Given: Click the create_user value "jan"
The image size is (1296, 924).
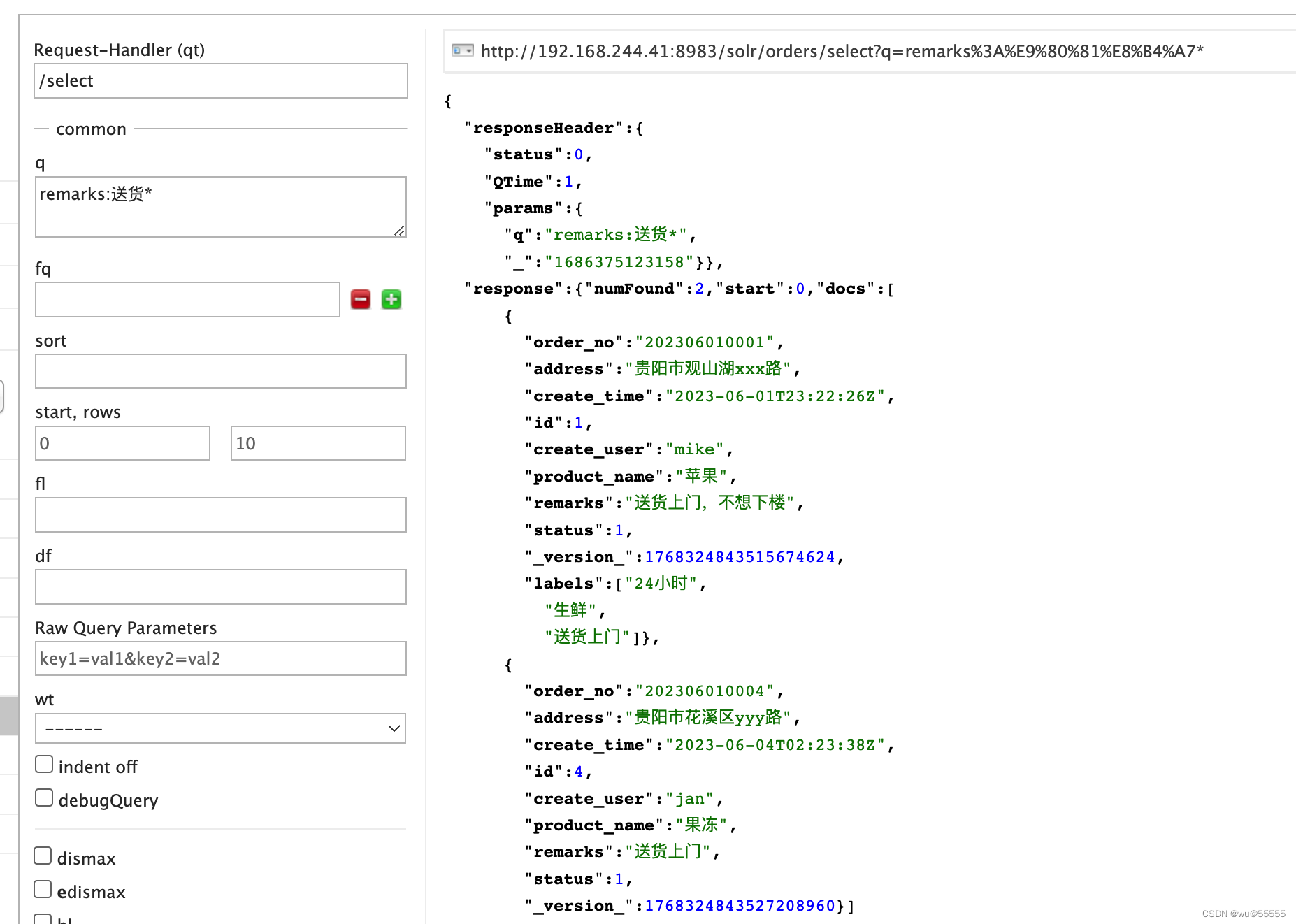Looking at the screenshot, I should (x=690, y=799).
